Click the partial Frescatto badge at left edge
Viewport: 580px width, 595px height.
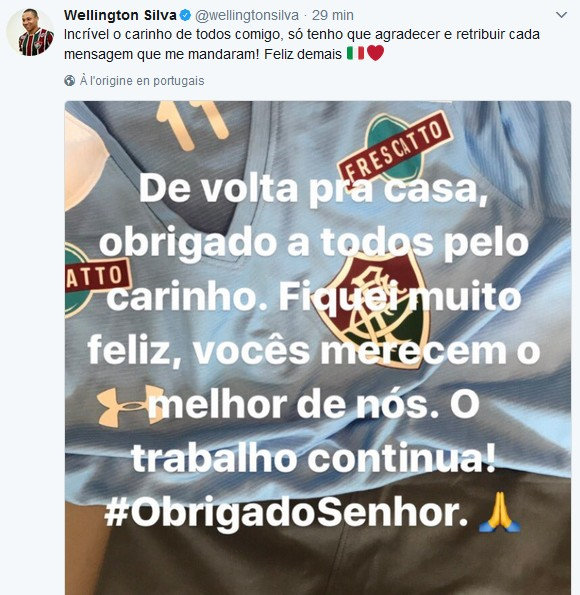[x=98, y=280]
